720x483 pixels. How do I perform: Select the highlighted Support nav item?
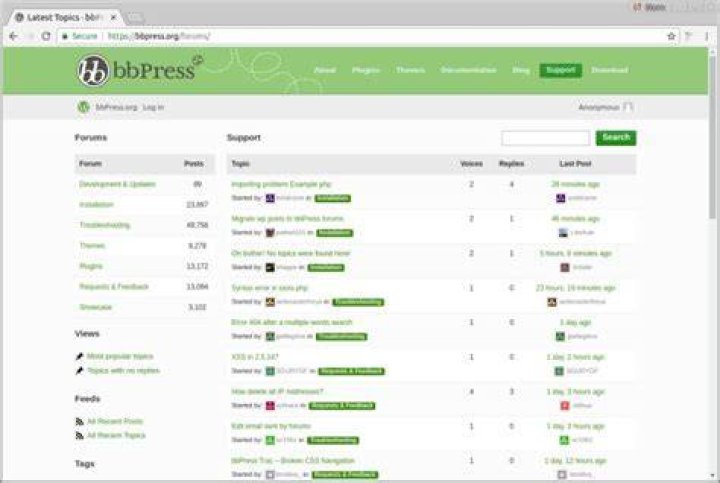pyautogui.click(x=560, y=70)
